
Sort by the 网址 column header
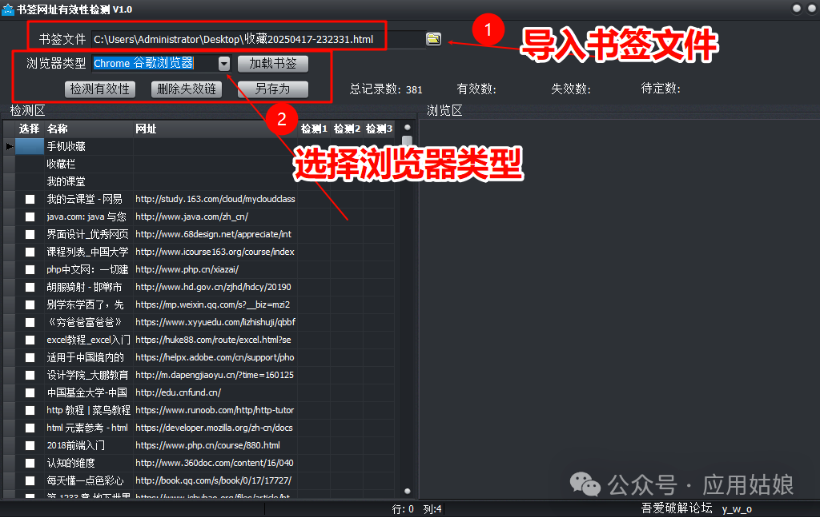[215, 129]
